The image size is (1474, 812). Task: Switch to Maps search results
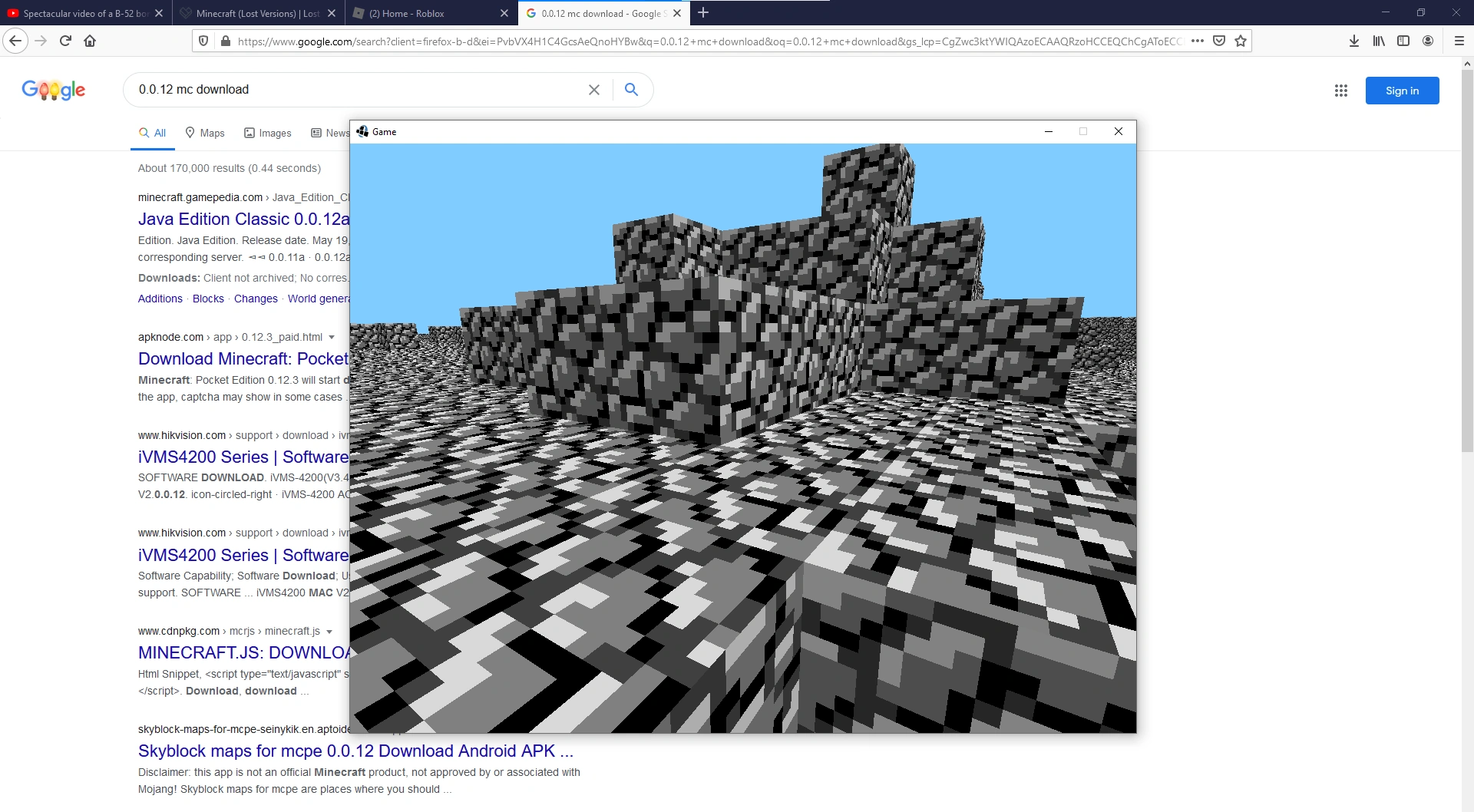click(x=205, y=133)
